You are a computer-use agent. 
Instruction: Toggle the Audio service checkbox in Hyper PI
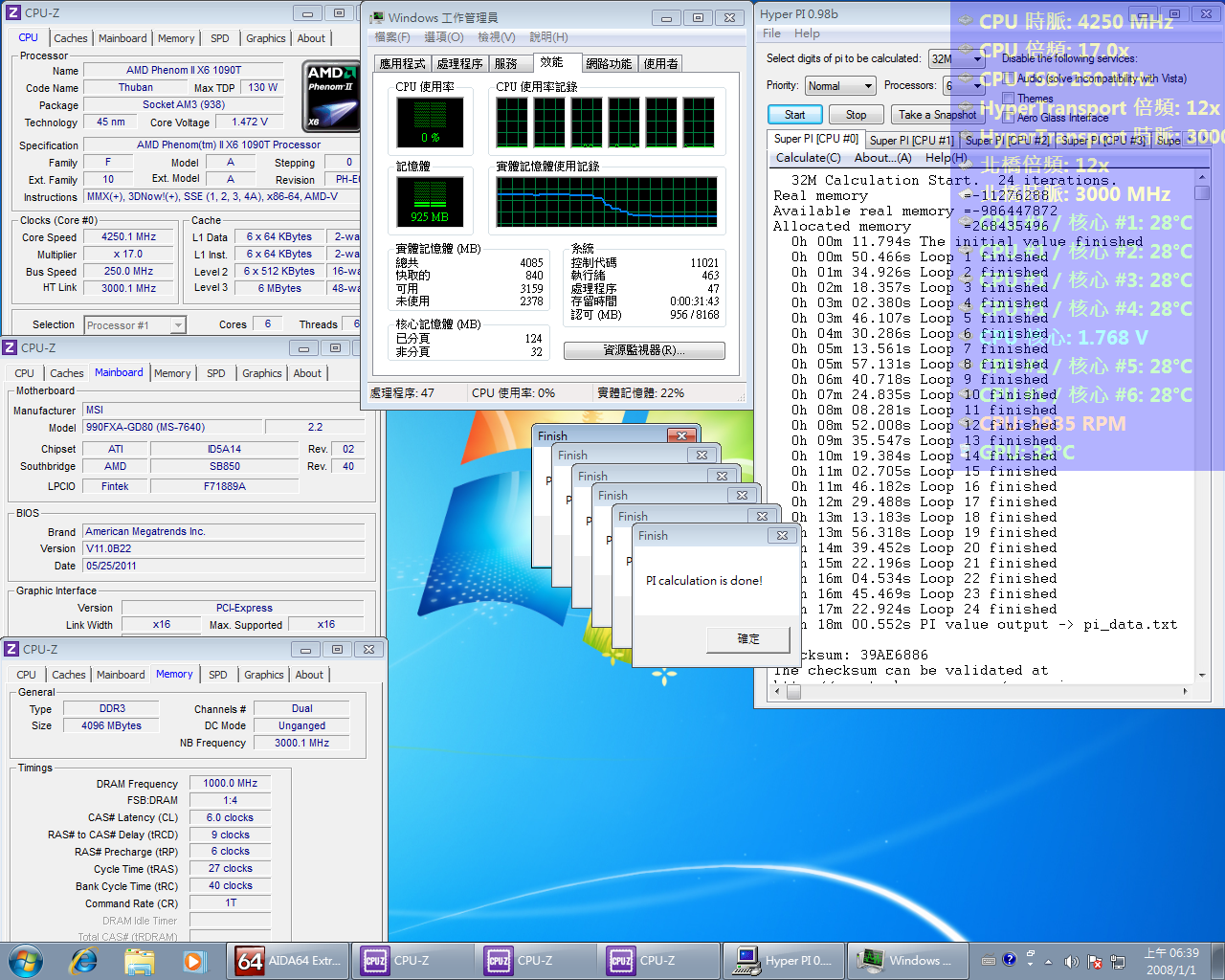tap(1009, 78)
